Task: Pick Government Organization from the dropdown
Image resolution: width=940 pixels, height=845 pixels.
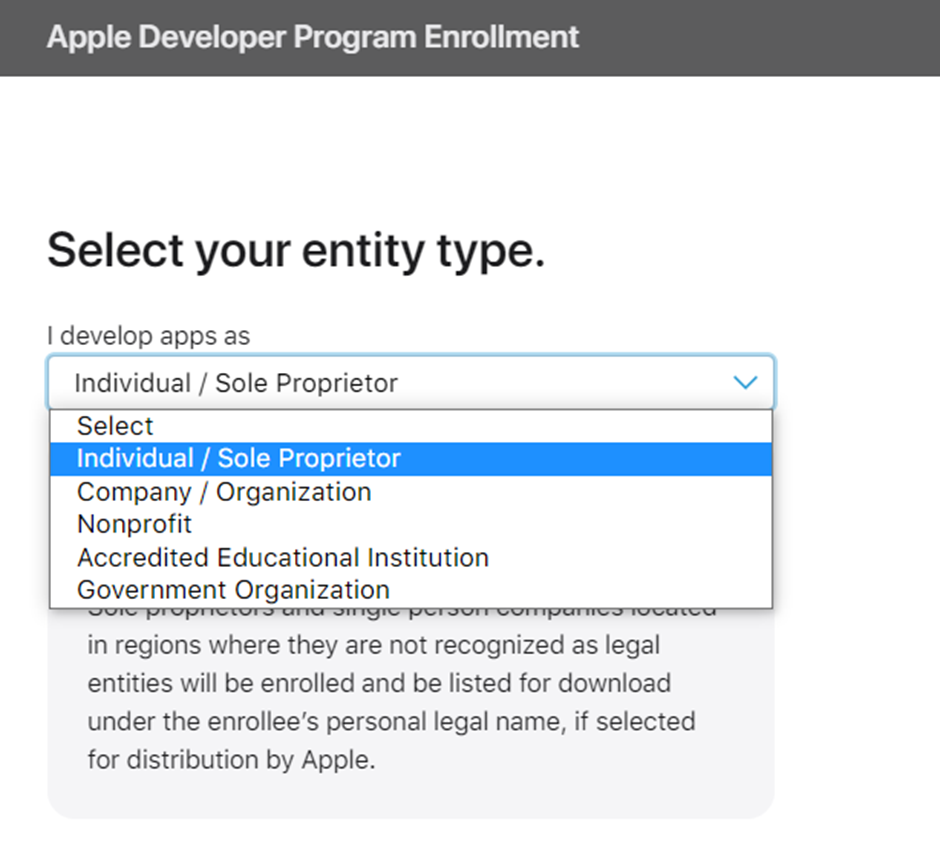Action: coord(233,590)
